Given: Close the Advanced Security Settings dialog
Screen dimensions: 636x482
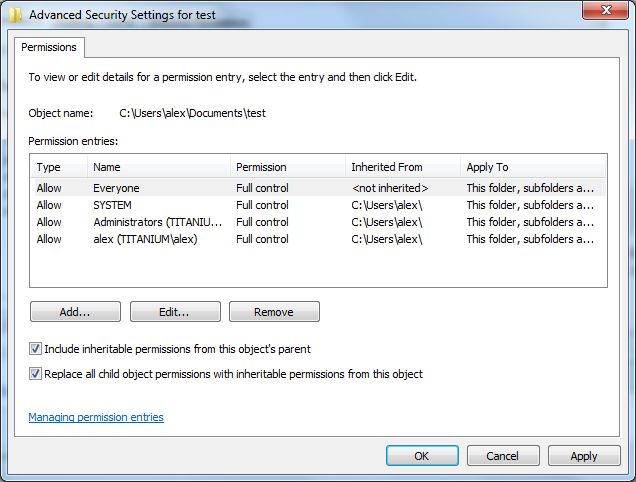Looking at the screenshot, I should pyautogui.click(x=605, y=10).
